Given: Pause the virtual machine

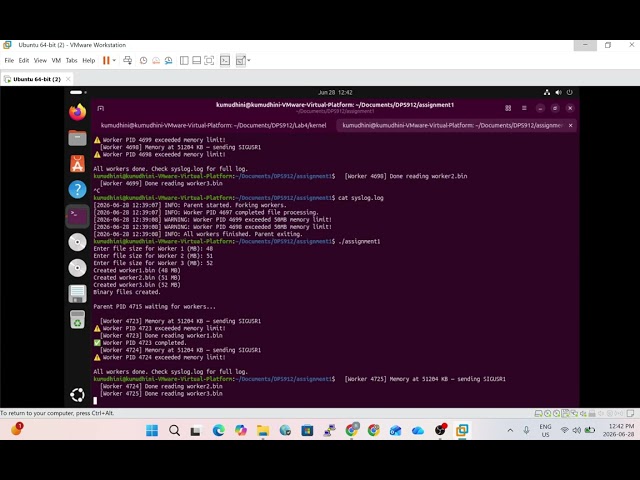Looking at the screenshot, I should click(x=106, y=60).
